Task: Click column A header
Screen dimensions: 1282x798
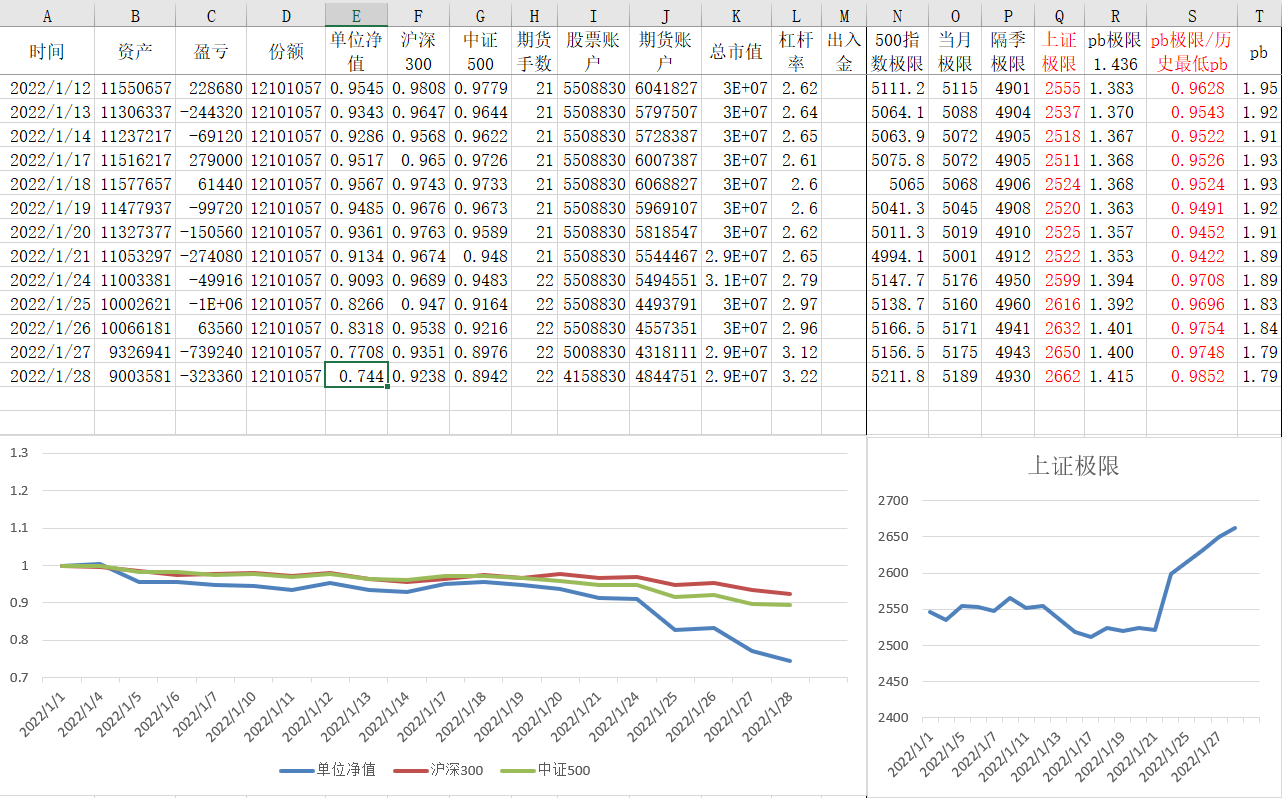Action: point(47,15)
